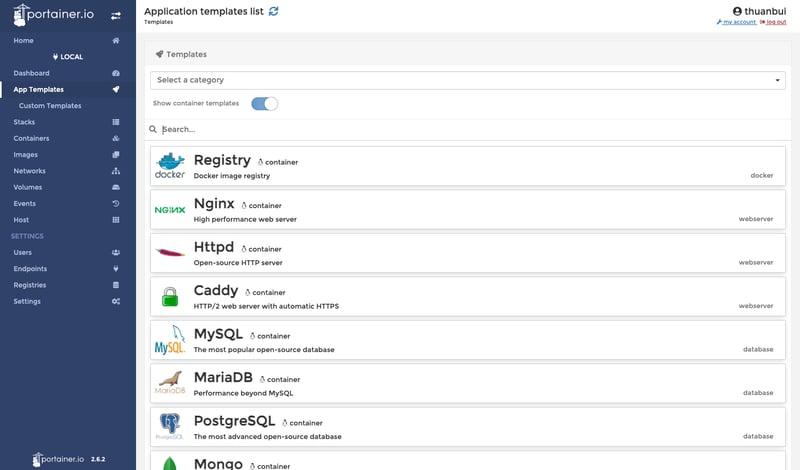Click the Httpd feather logo

tap(170, 253)
